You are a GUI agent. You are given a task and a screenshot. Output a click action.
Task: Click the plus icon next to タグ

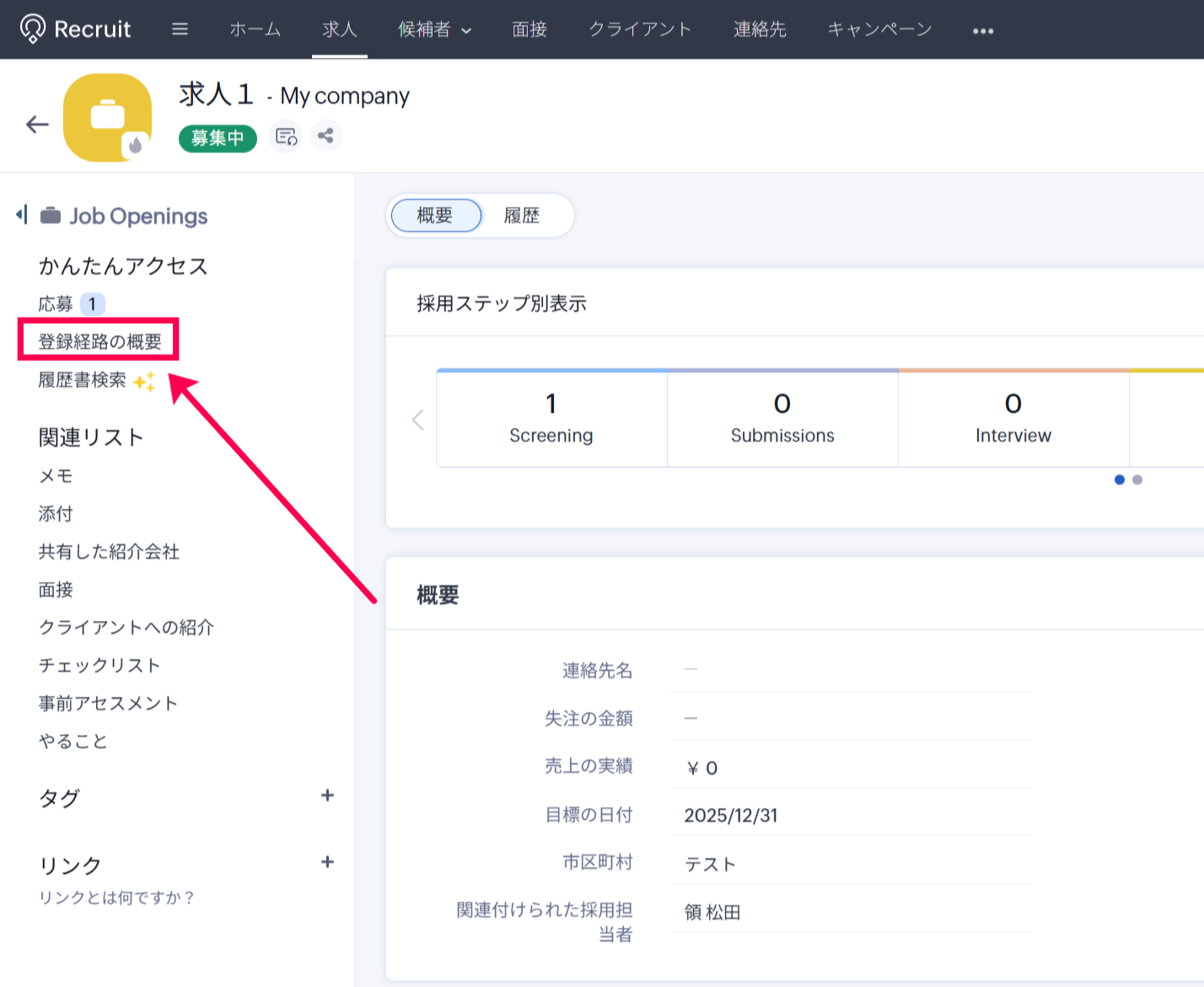point(327,796)
